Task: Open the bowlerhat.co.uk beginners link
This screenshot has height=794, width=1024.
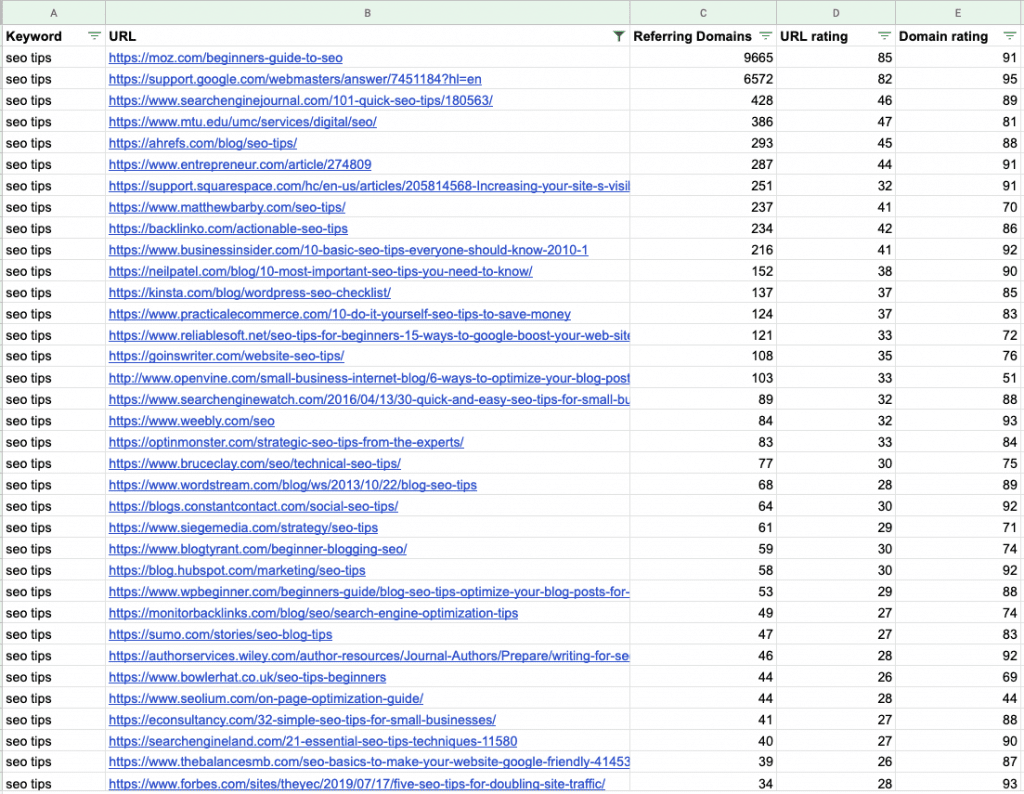Action: point(247,677)
